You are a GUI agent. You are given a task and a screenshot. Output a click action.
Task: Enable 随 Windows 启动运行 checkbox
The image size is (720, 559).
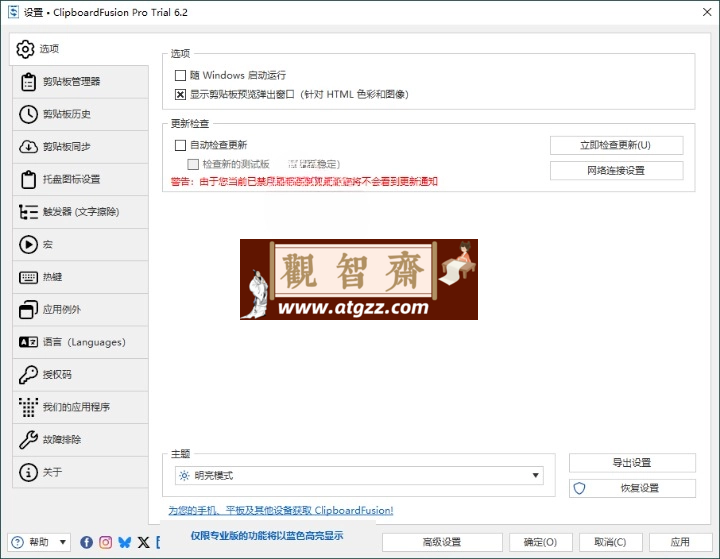point(180,75)
